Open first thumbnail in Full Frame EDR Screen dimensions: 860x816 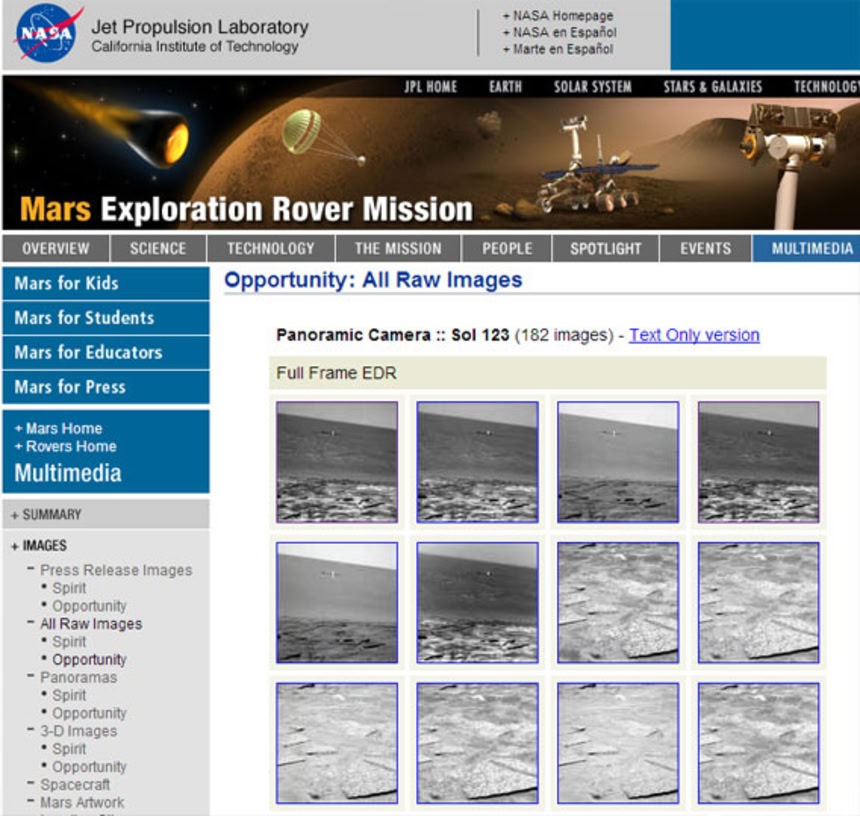click(337, 462)
